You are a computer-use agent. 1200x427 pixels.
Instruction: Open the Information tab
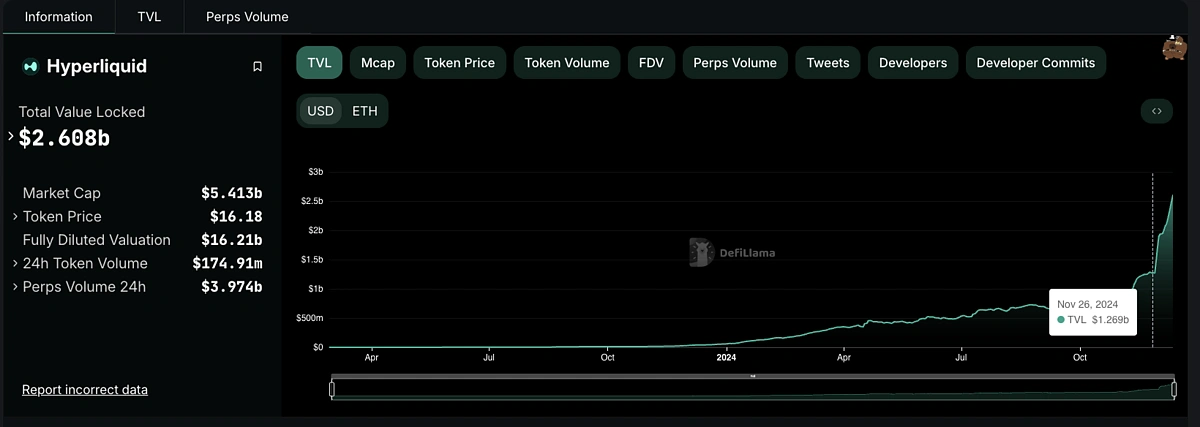58,17
